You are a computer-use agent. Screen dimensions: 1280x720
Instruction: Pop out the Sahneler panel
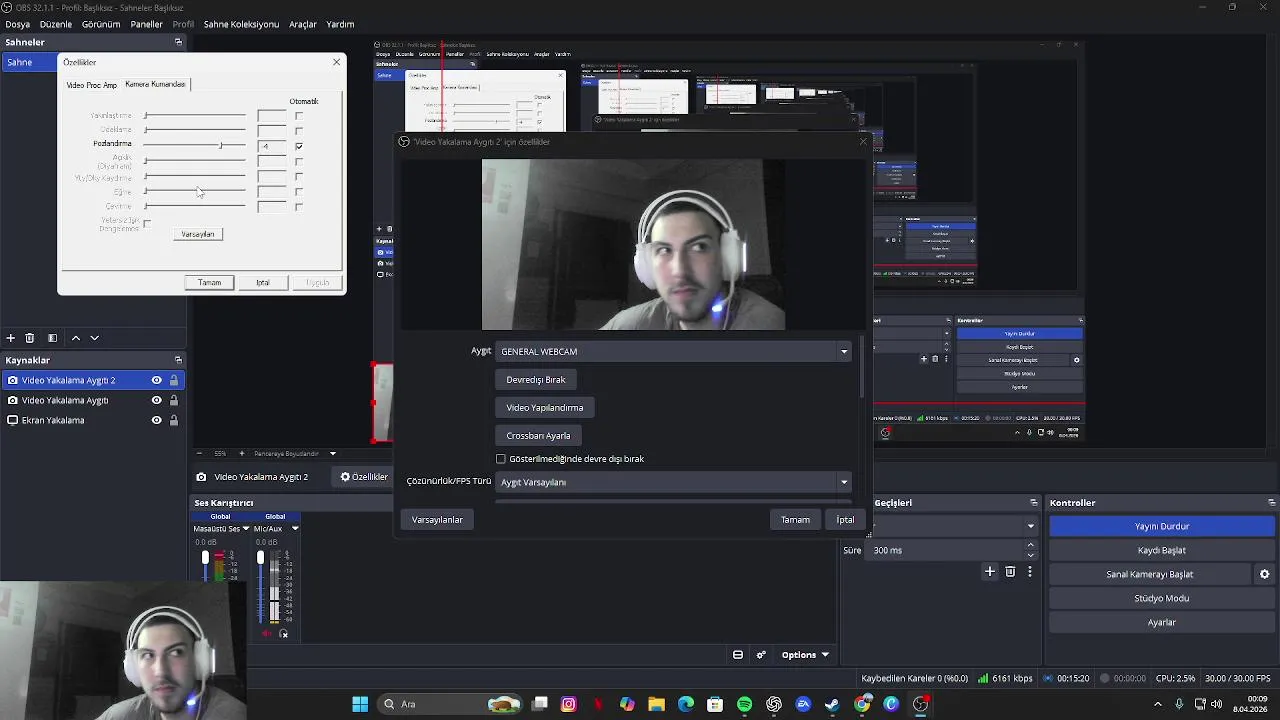178,42
